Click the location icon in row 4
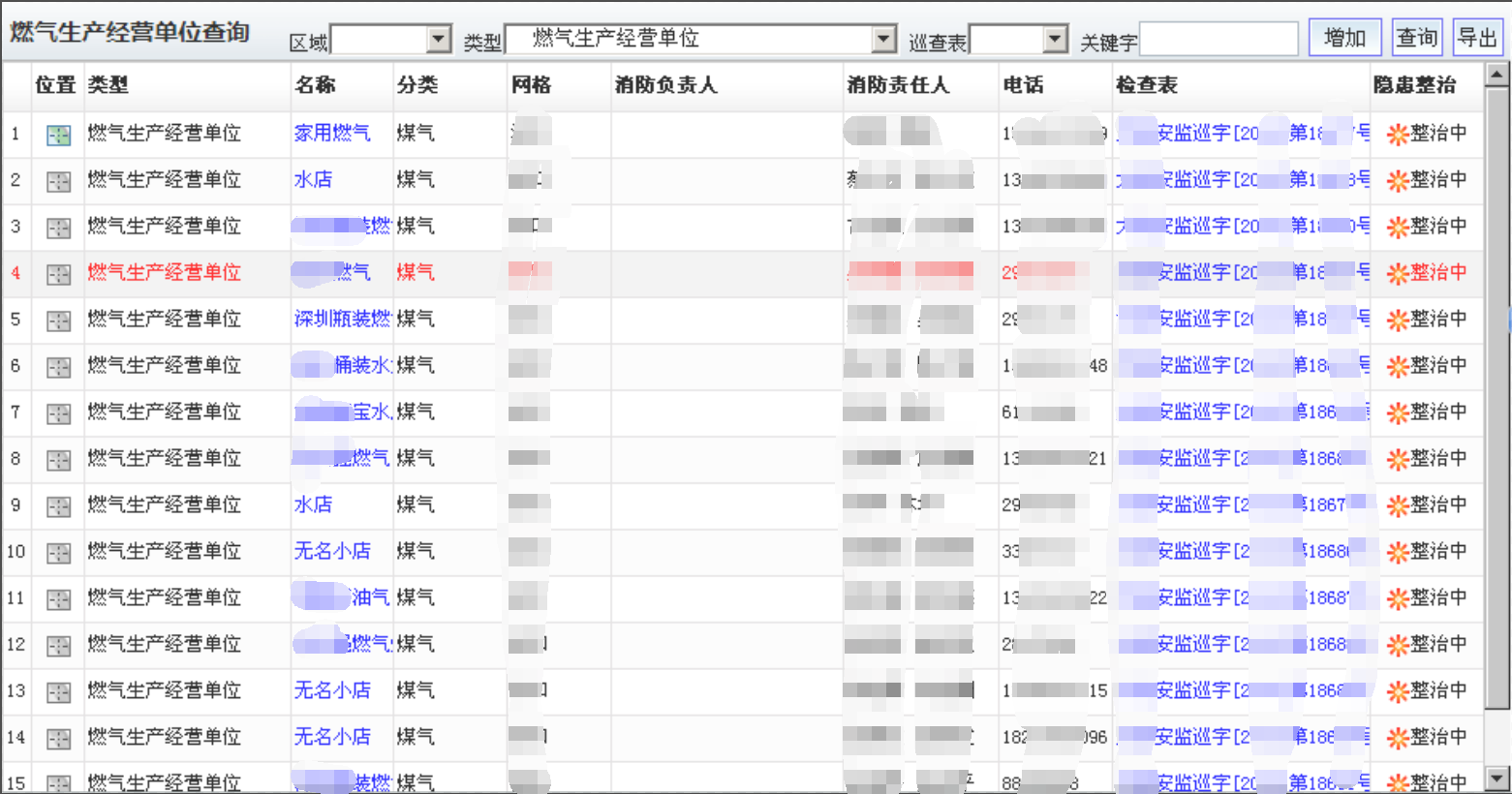Screen dimensions: 1512x794 58,274
